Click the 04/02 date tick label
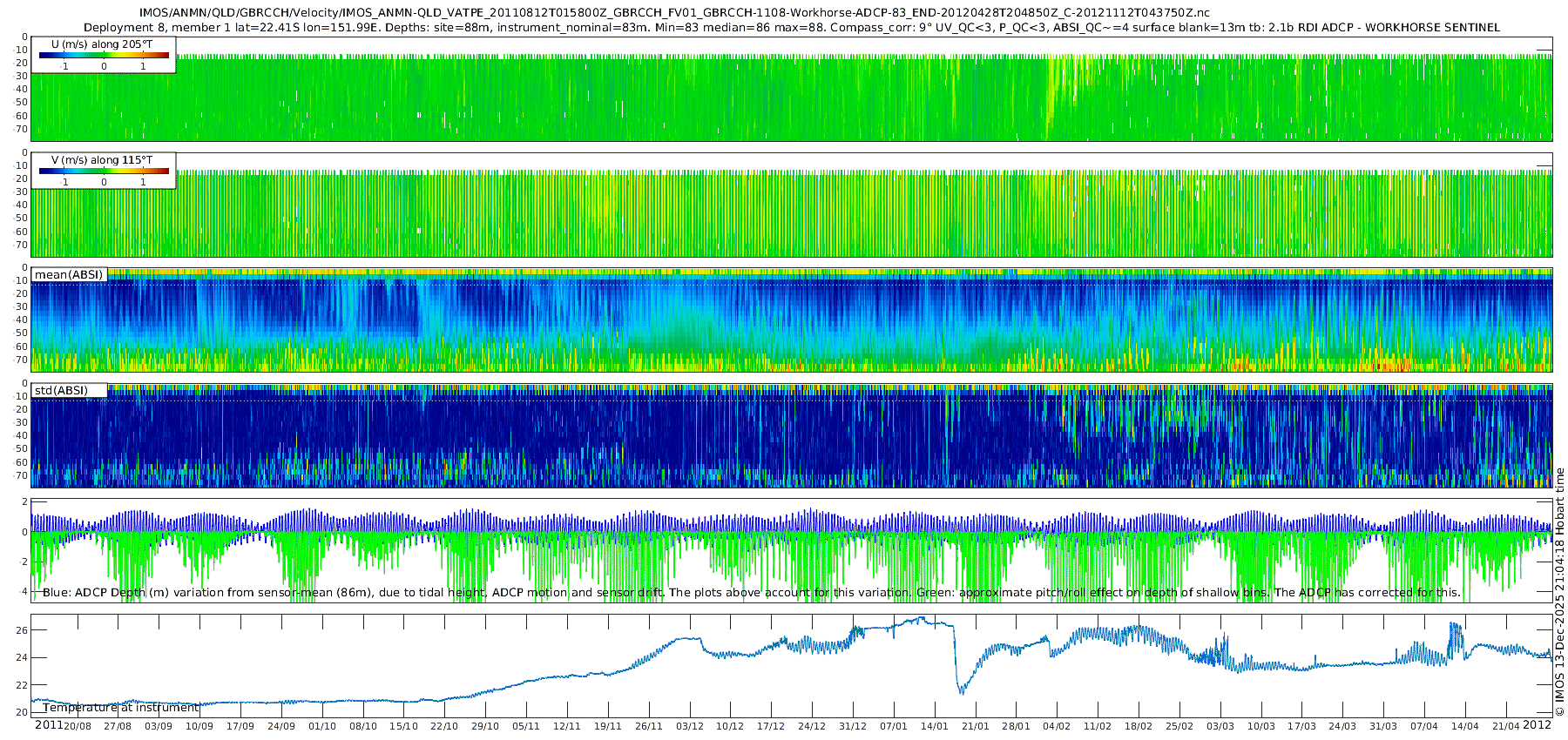 point(1057,726)
